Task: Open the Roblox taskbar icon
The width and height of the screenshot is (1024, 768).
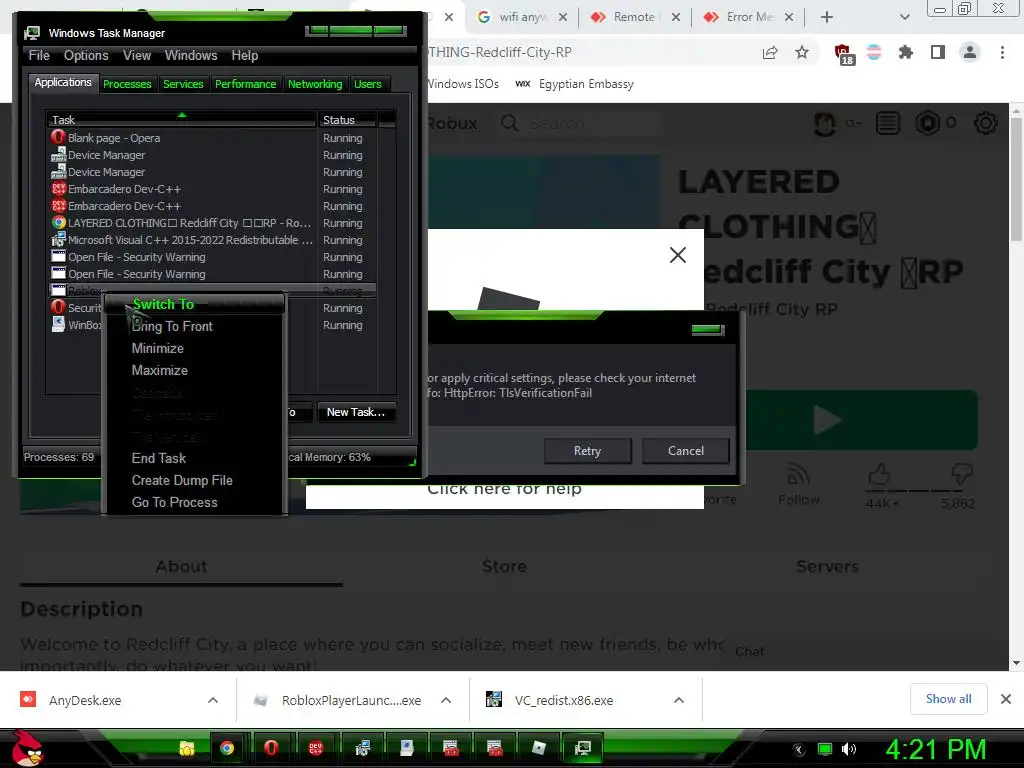Action: [x=539, y=748]
